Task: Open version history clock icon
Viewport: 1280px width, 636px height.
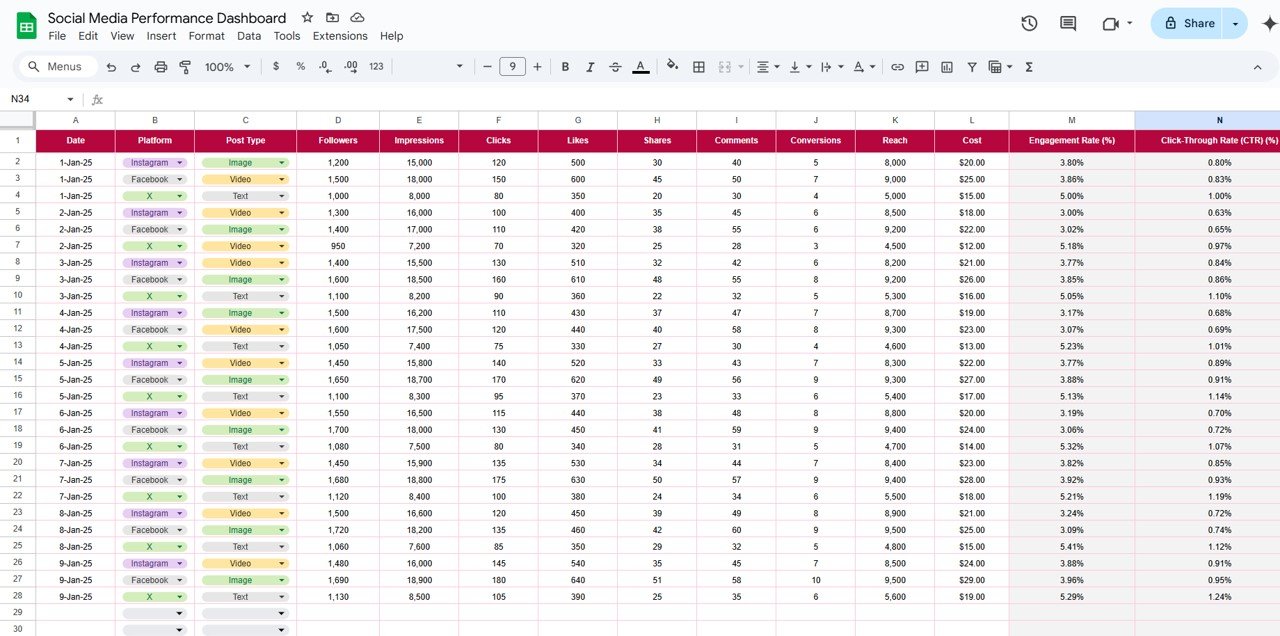Action: click(1029, 23)
